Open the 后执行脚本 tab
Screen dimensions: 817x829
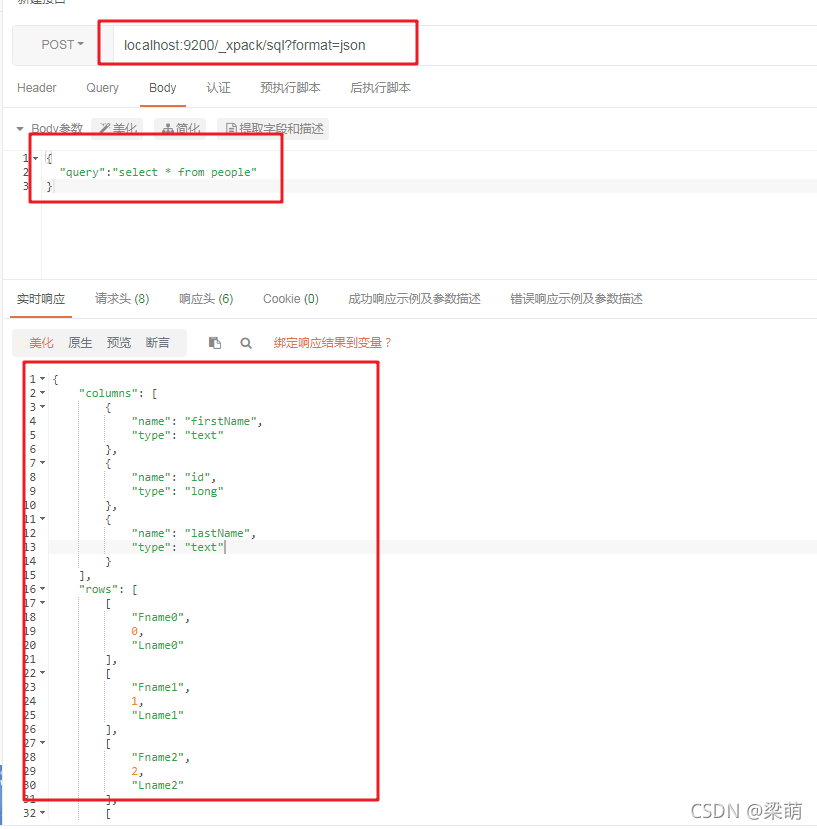(x=381, y=88)
